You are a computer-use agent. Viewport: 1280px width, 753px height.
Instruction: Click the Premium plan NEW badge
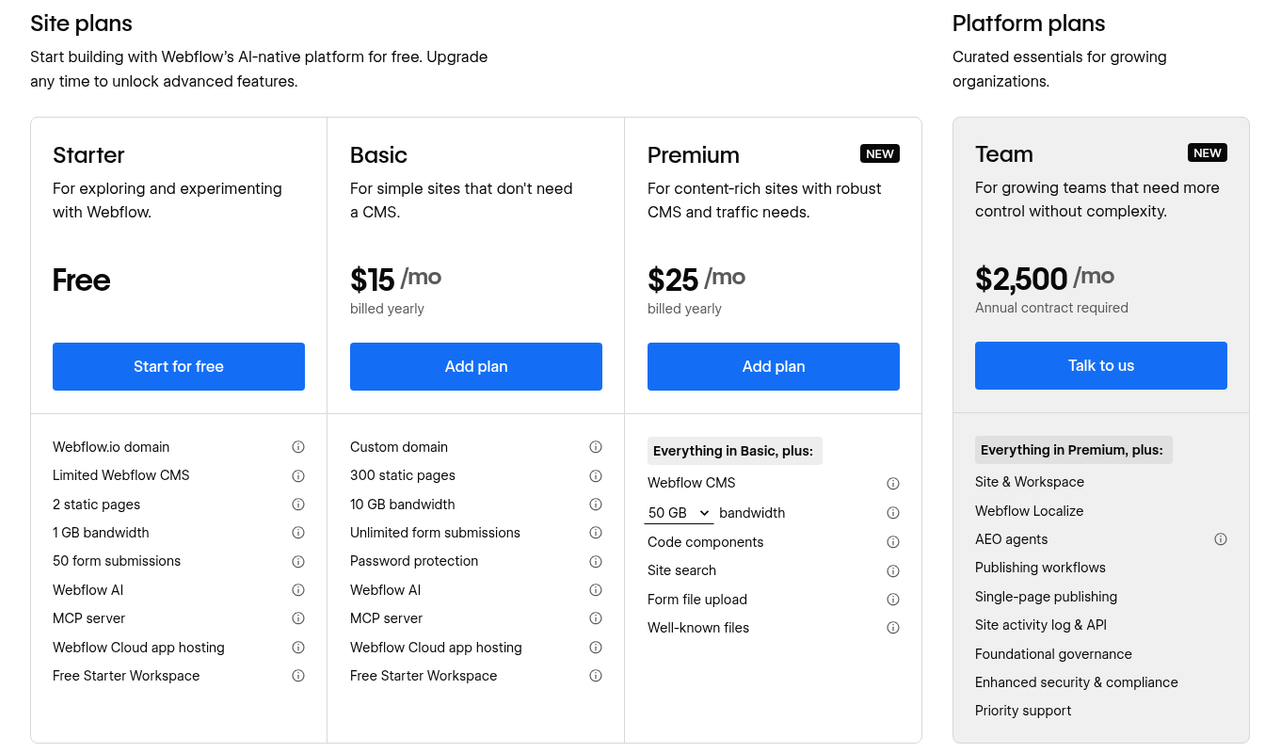880,154
